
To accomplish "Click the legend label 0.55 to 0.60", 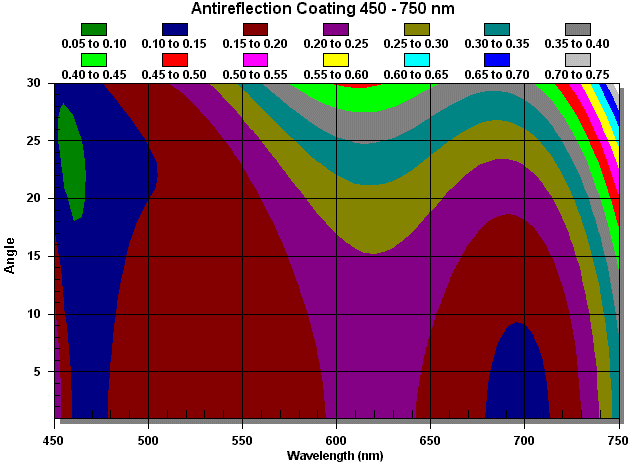I will tap(336, 75).
